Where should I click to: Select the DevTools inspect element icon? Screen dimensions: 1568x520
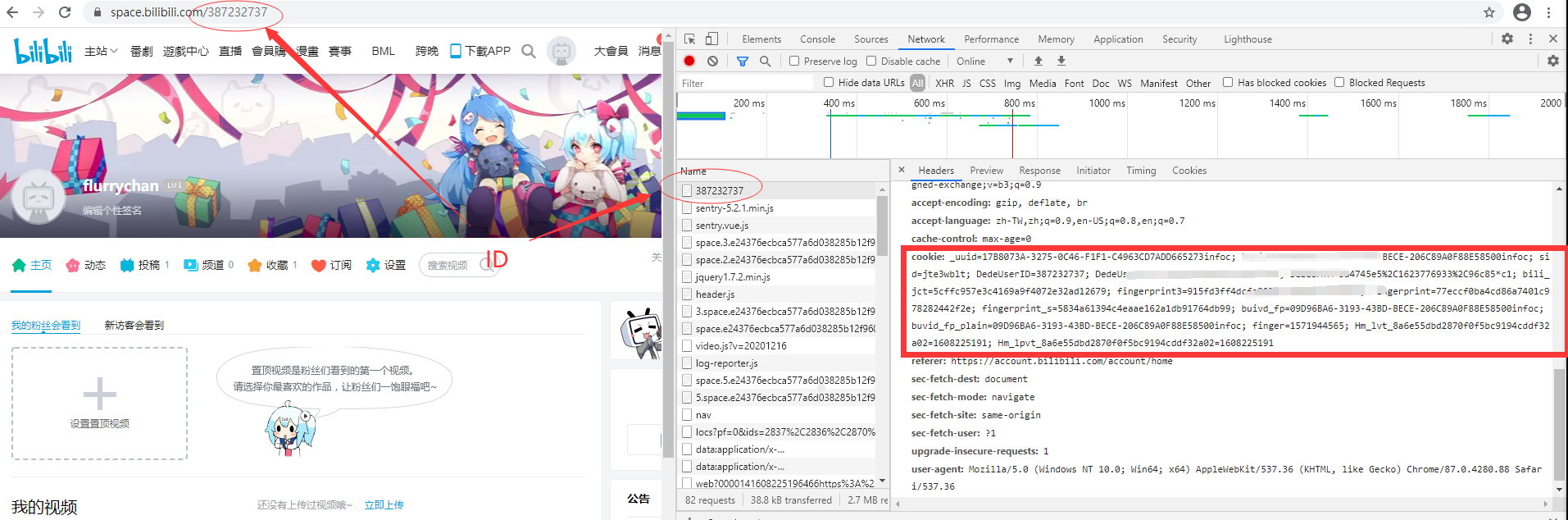(690, 39)
